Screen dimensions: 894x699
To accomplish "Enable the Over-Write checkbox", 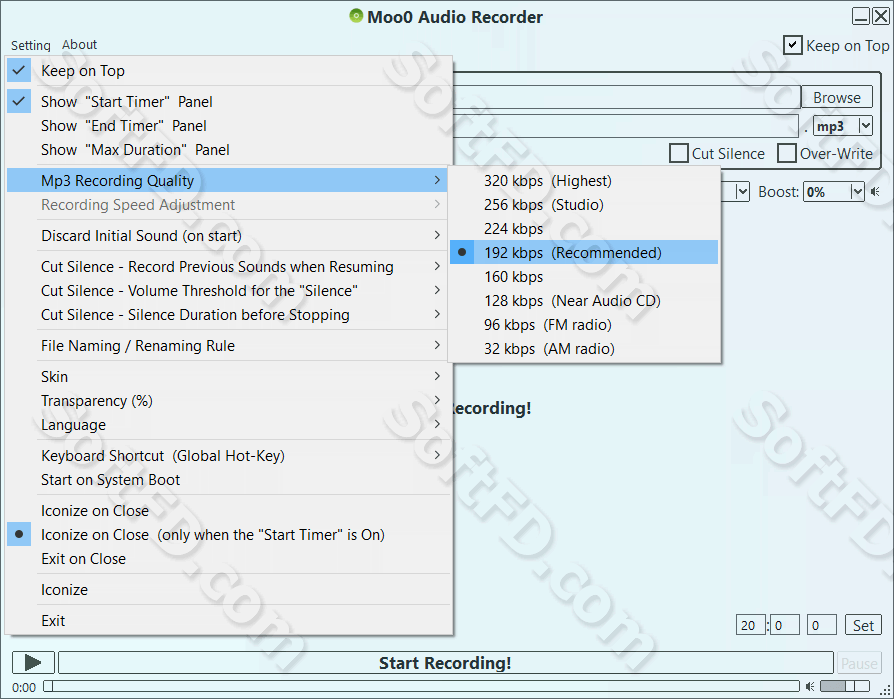I will click(787, 153).
